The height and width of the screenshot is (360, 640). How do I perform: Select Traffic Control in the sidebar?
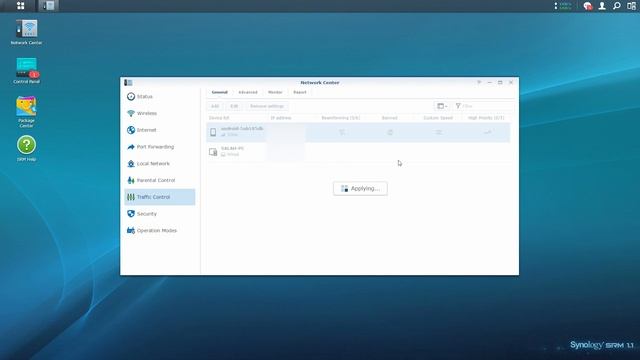pos(160,197)
